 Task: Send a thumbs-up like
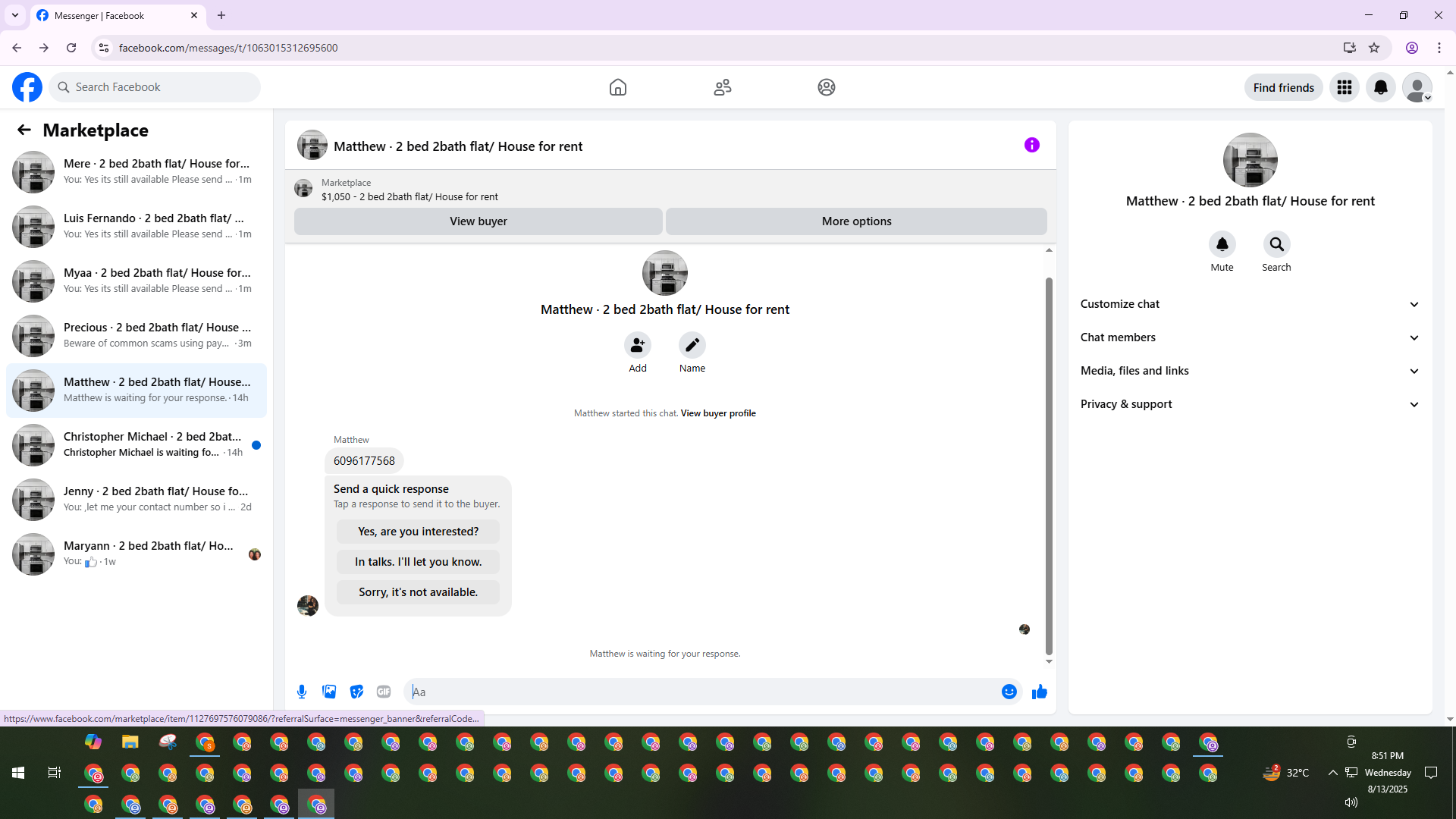point(1039,692)
